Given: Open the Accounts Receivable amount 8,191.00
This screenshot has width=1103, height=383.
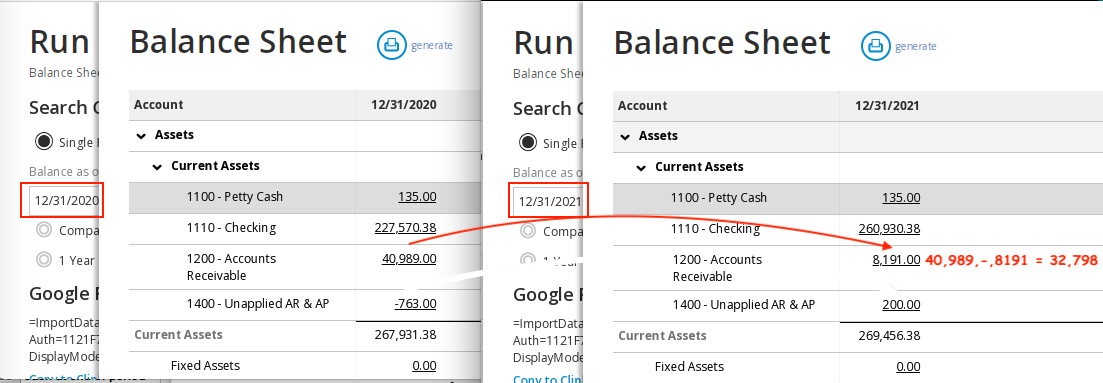Looking at the screenshot, I should [x=896, y=259].
